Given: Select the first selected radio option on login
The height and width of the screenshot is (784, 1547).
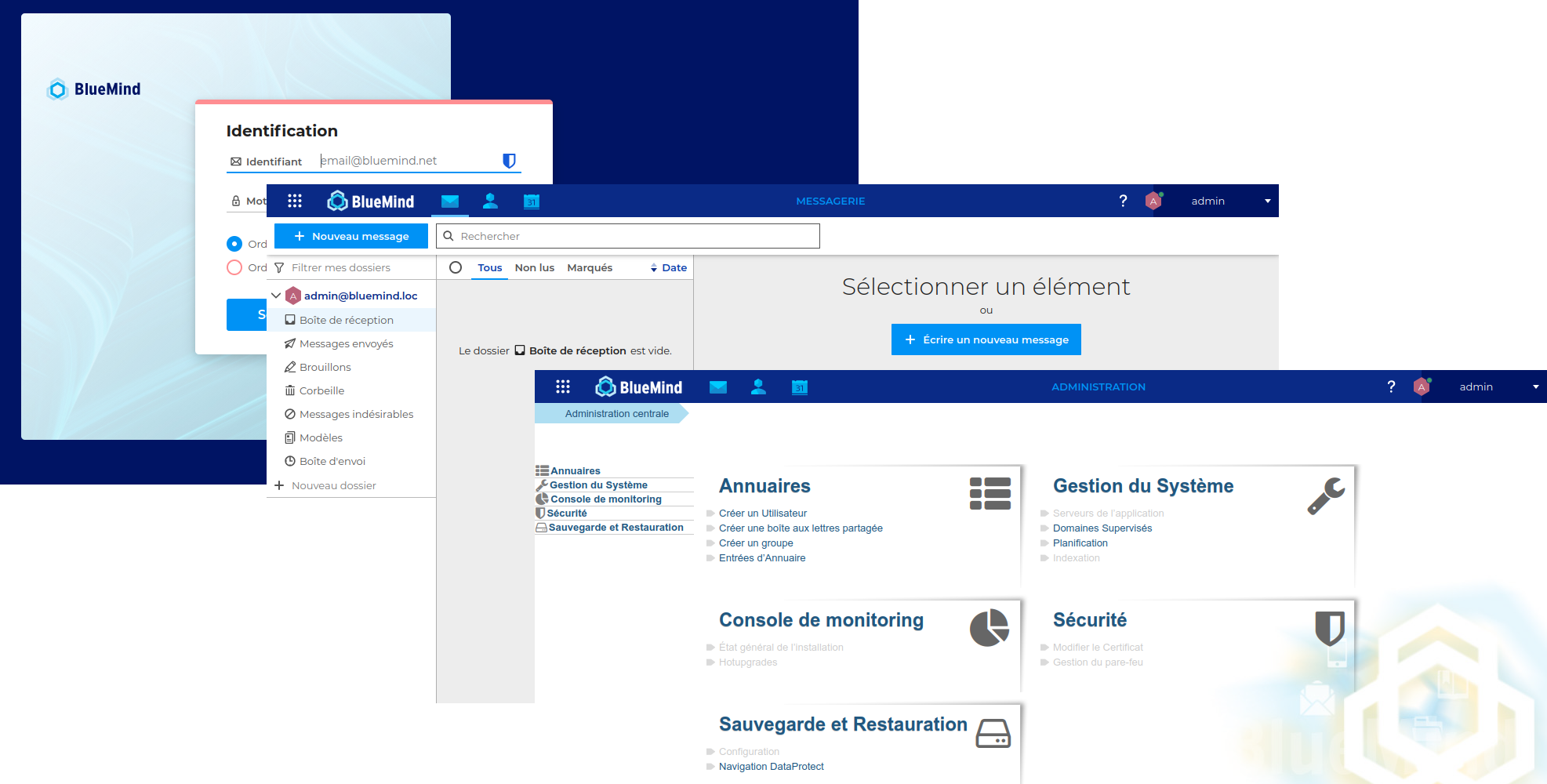Looking at the screenshot, I should (234, 244).
